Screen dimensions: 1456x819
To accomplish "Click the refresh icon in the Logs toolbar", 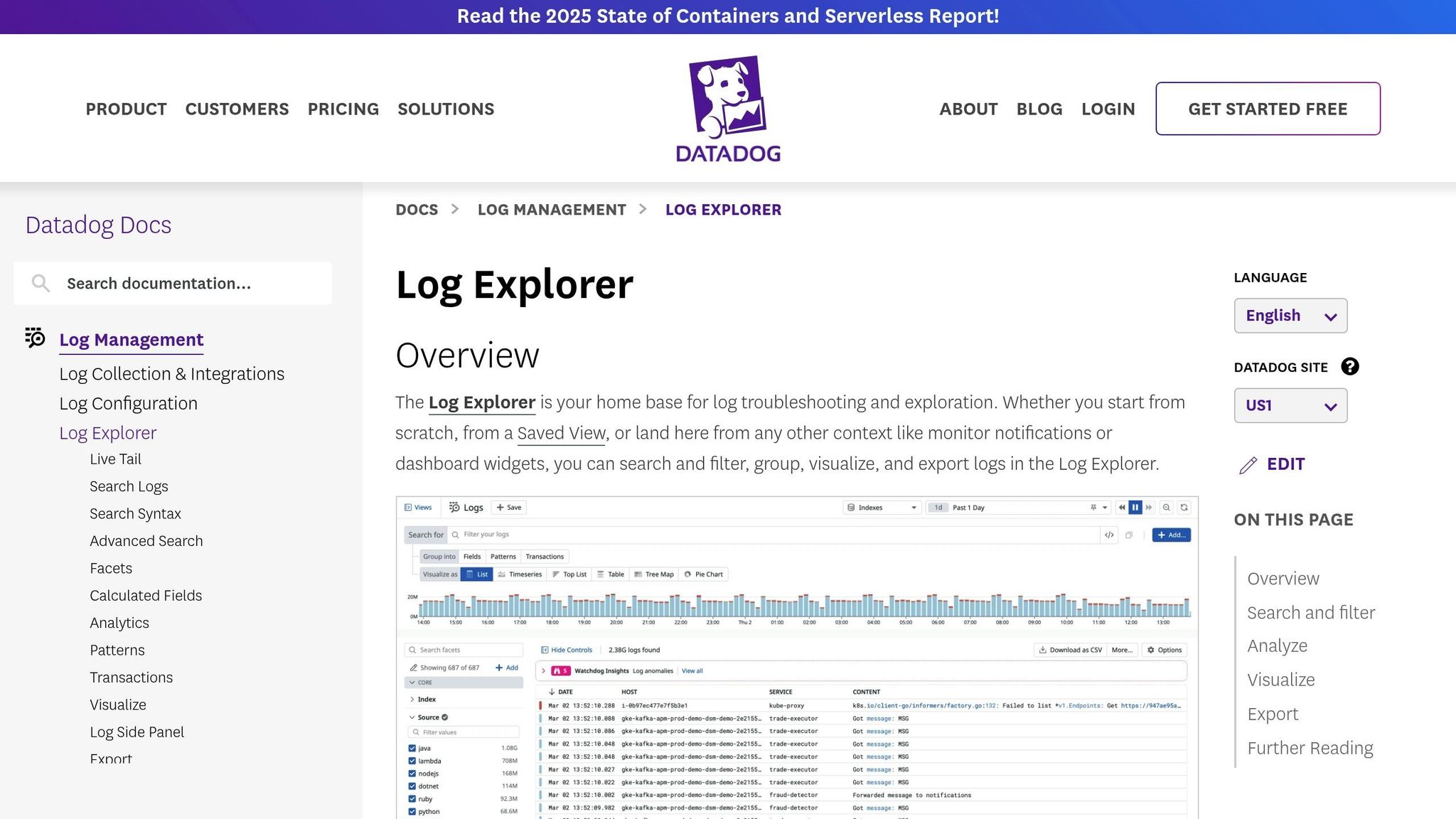I will coord(1184,507).
